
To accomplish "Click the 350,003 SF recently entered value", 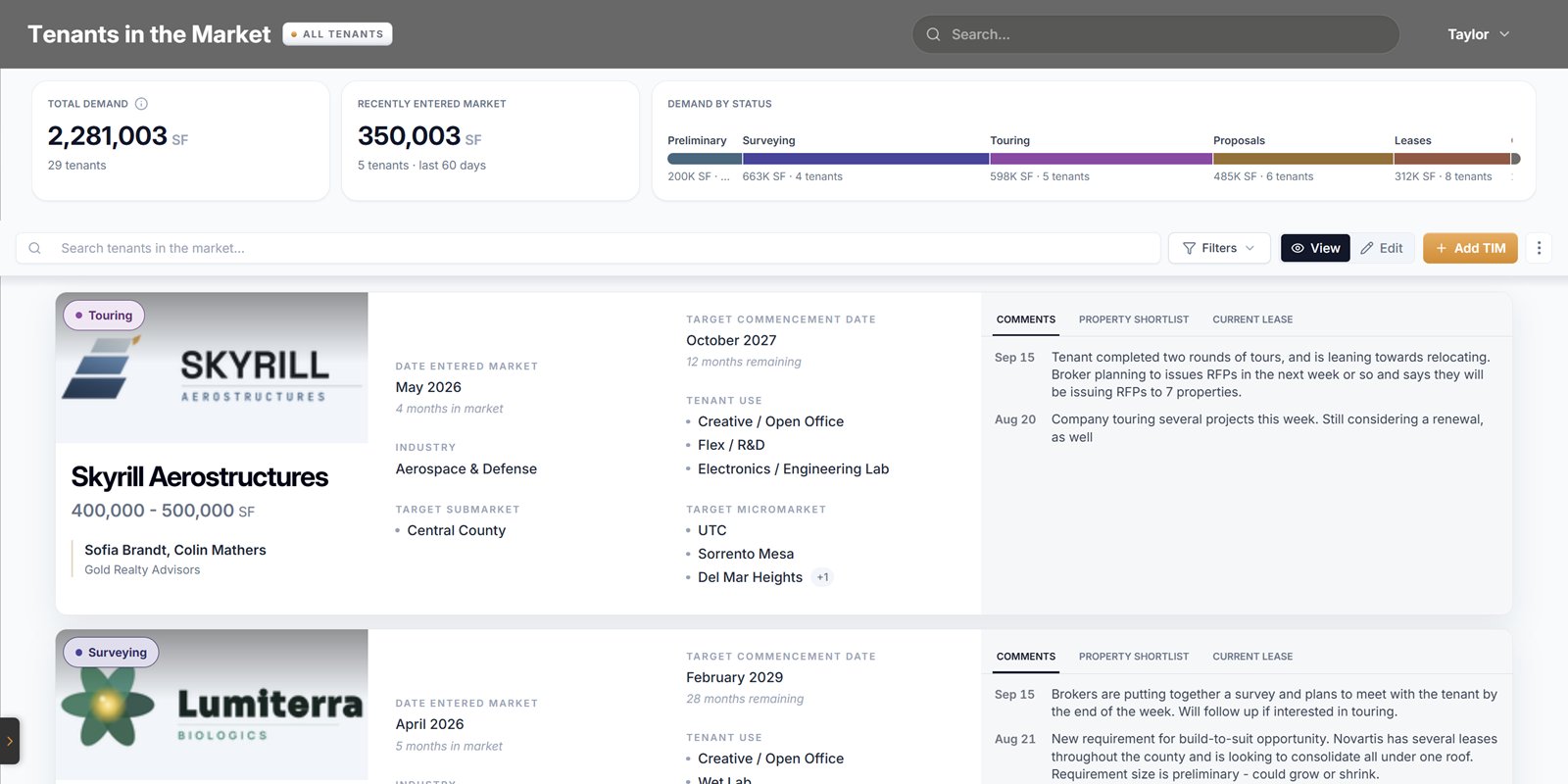I will pyautogui.click(x=419, y=136).
